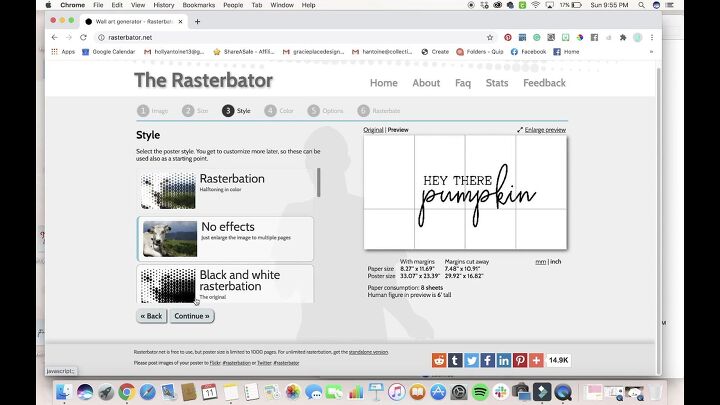Pick Black and white rasterbation style

point(225,284)
